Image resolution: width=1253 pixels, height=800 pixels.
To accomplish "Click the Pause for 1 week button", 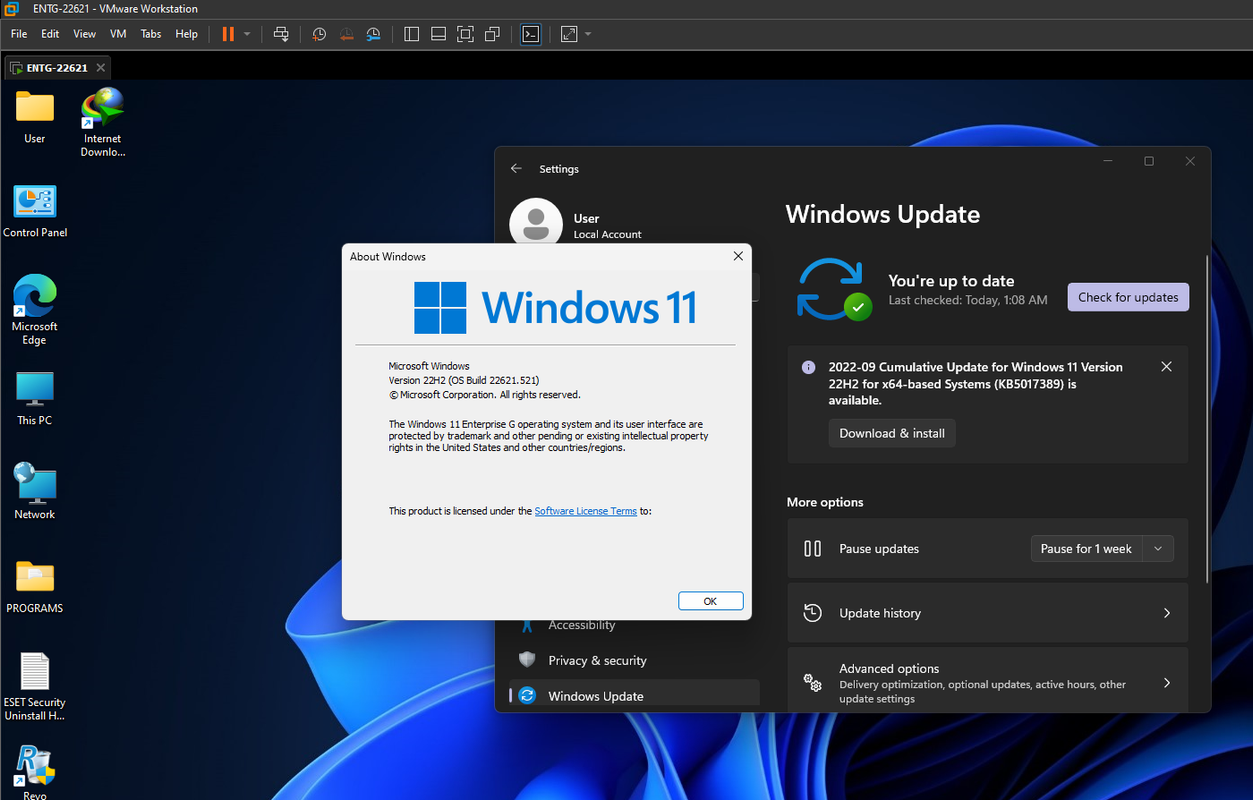I will (x=1086, y=548).
